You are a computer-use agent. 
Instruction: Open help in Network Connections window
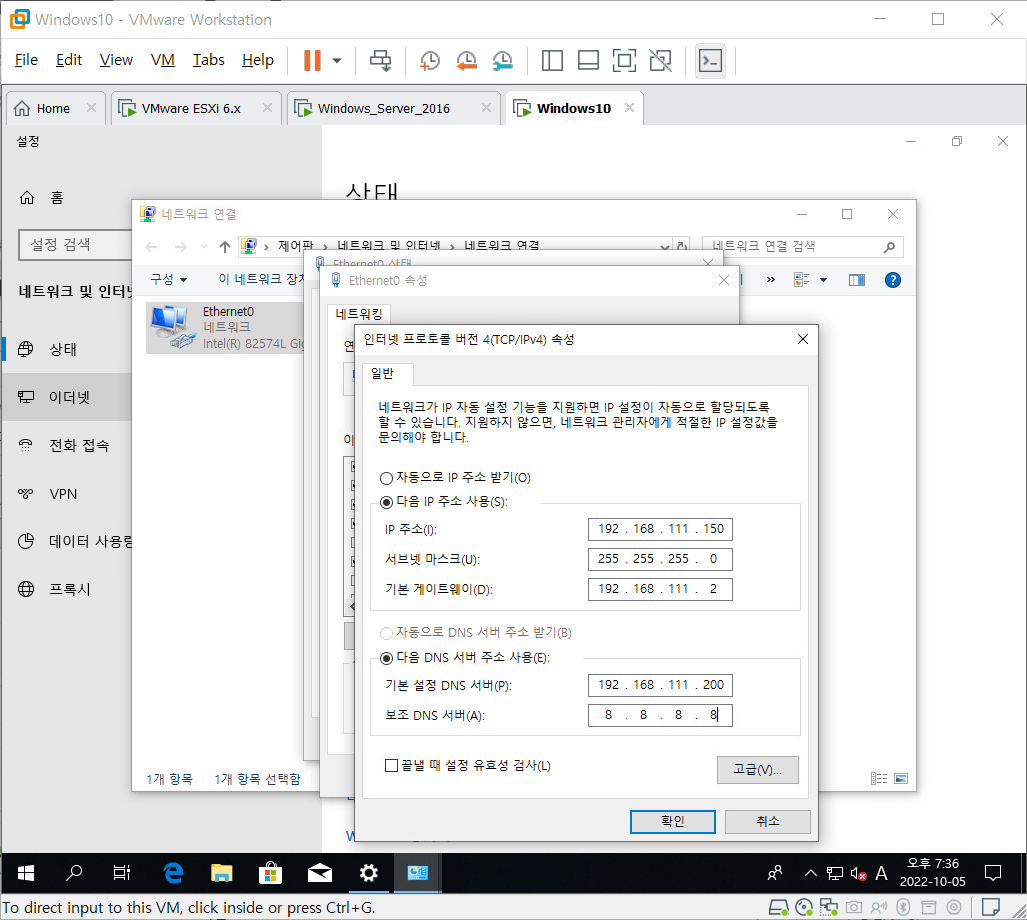pos(893,280)
